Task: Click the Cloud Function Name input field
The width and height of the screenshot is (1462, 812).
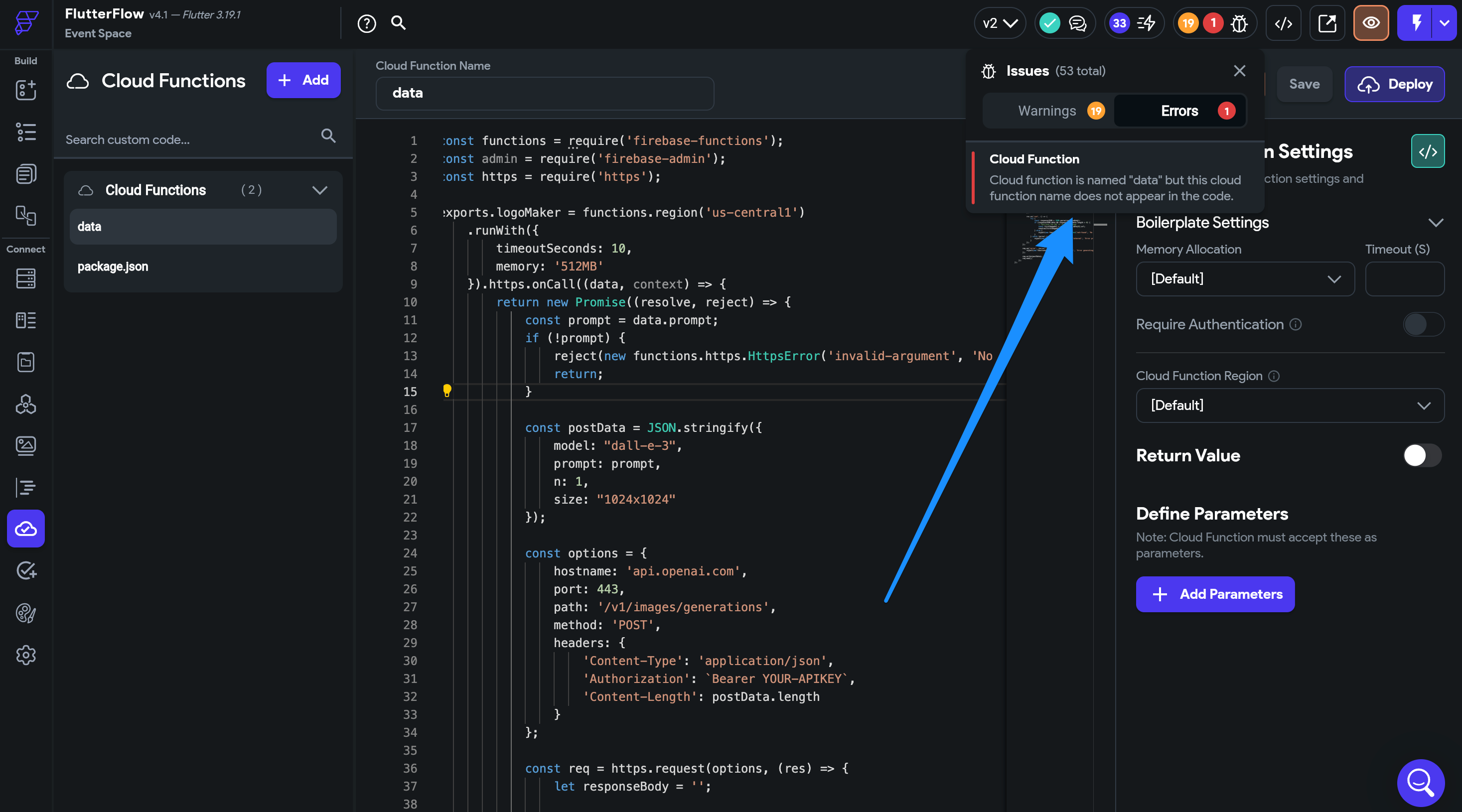Action: click(x=544, y=93)
